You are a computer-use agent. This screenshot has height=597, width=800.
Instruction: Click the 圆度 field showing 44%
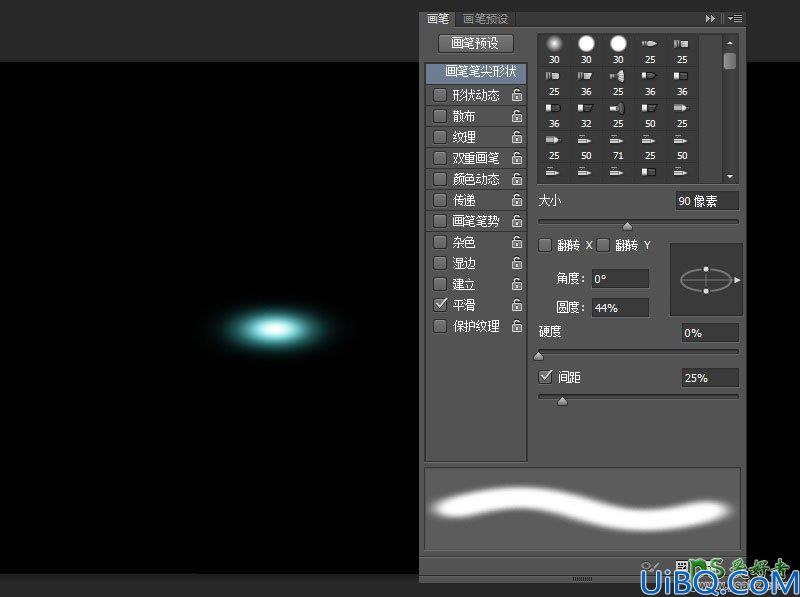pos(620,308)
